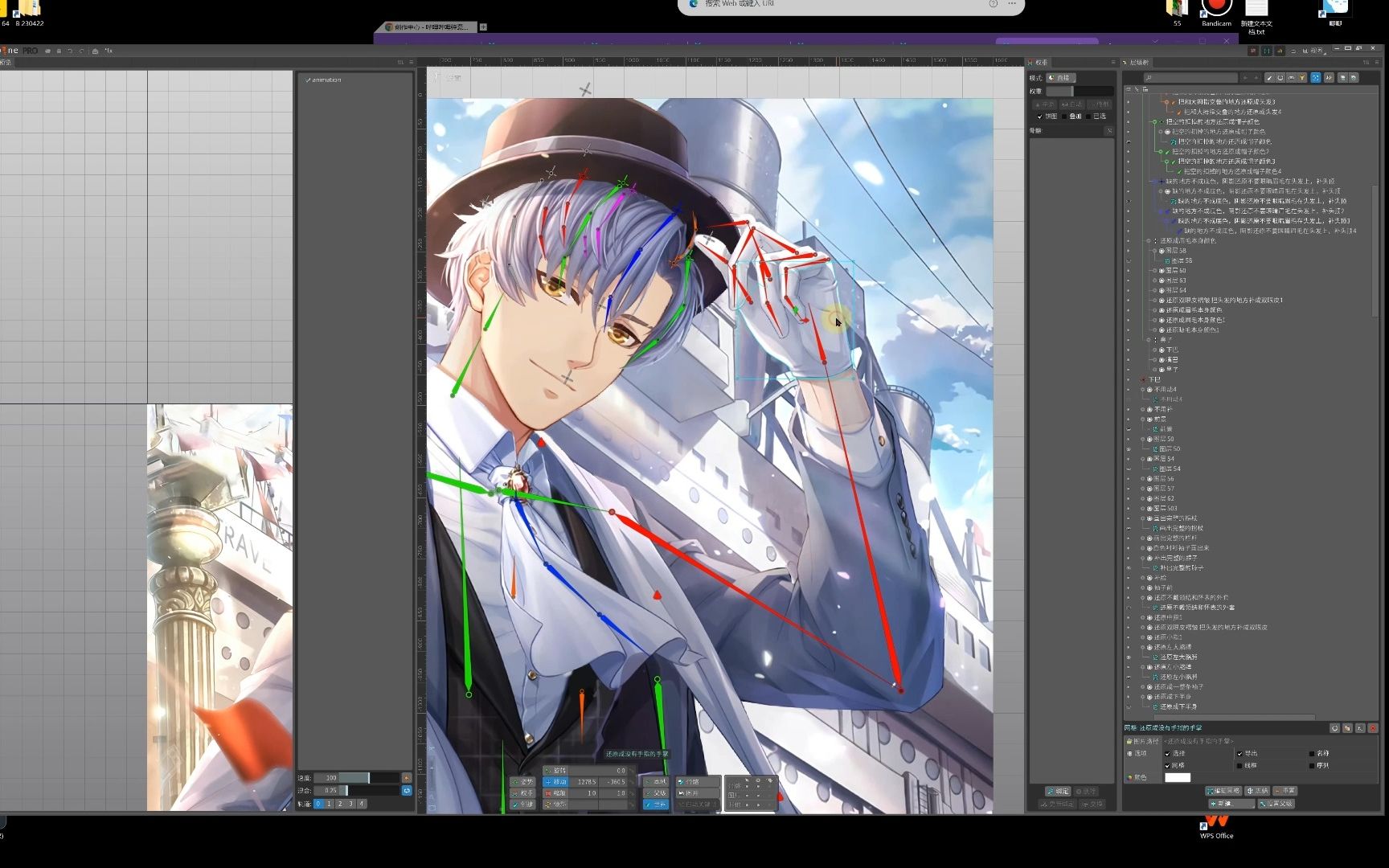Toggle the 导出 option checkbox
This screenshot has height=868, width=1389.
(1239, 754)
